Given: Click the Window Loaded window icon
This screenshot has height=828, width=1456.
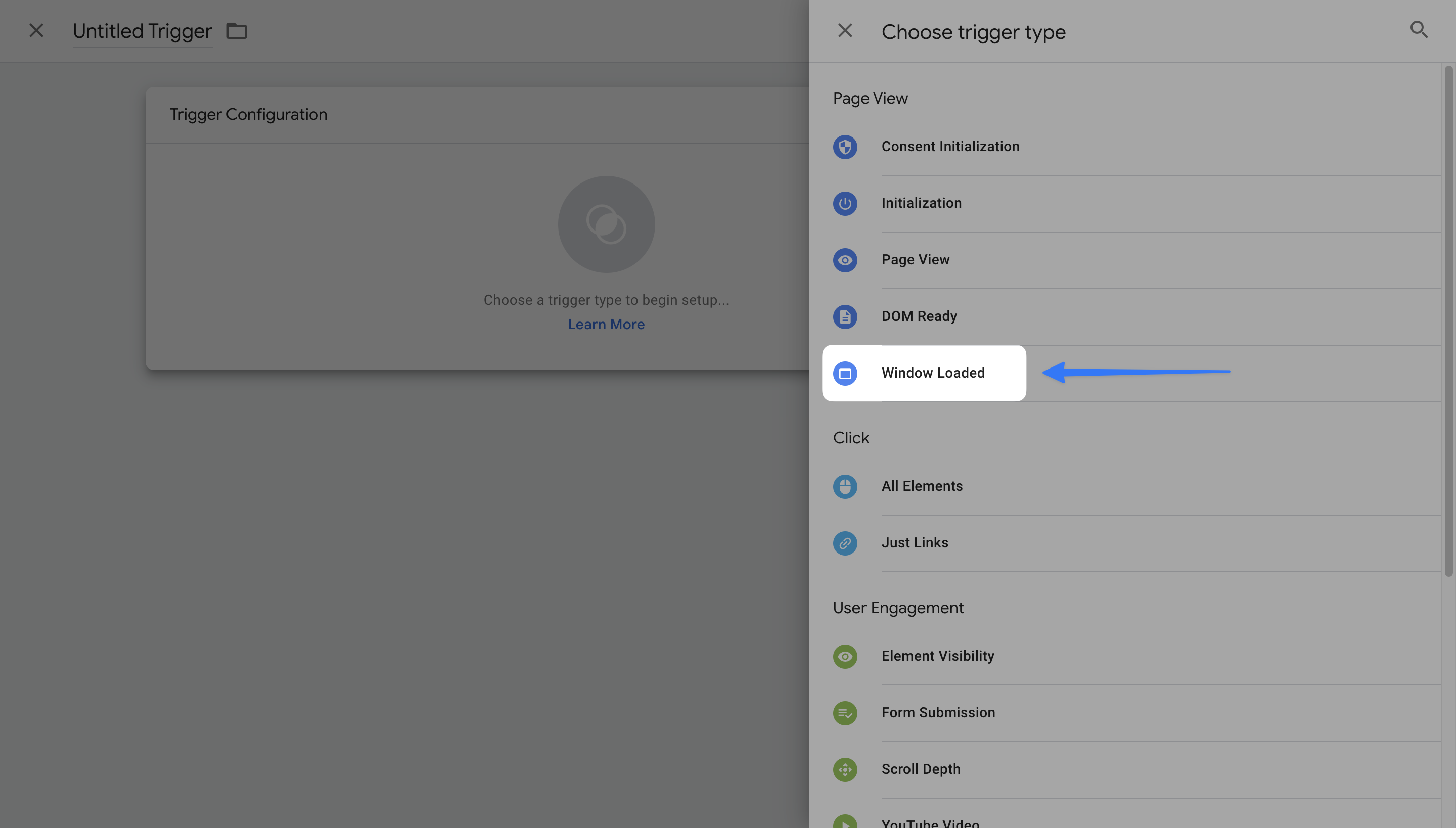Looking at the screenshot, I should tap(845, 373).
